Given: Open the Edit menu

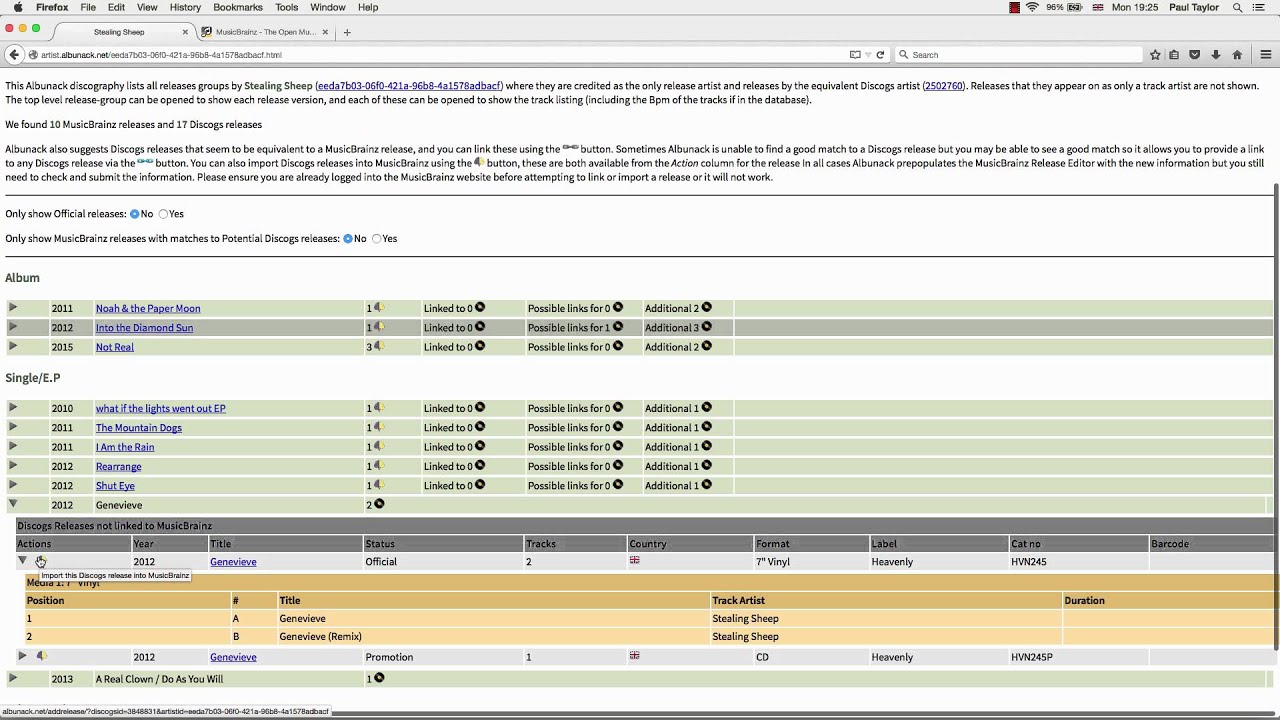Looking at the screenshot, I should pos(117,7).
